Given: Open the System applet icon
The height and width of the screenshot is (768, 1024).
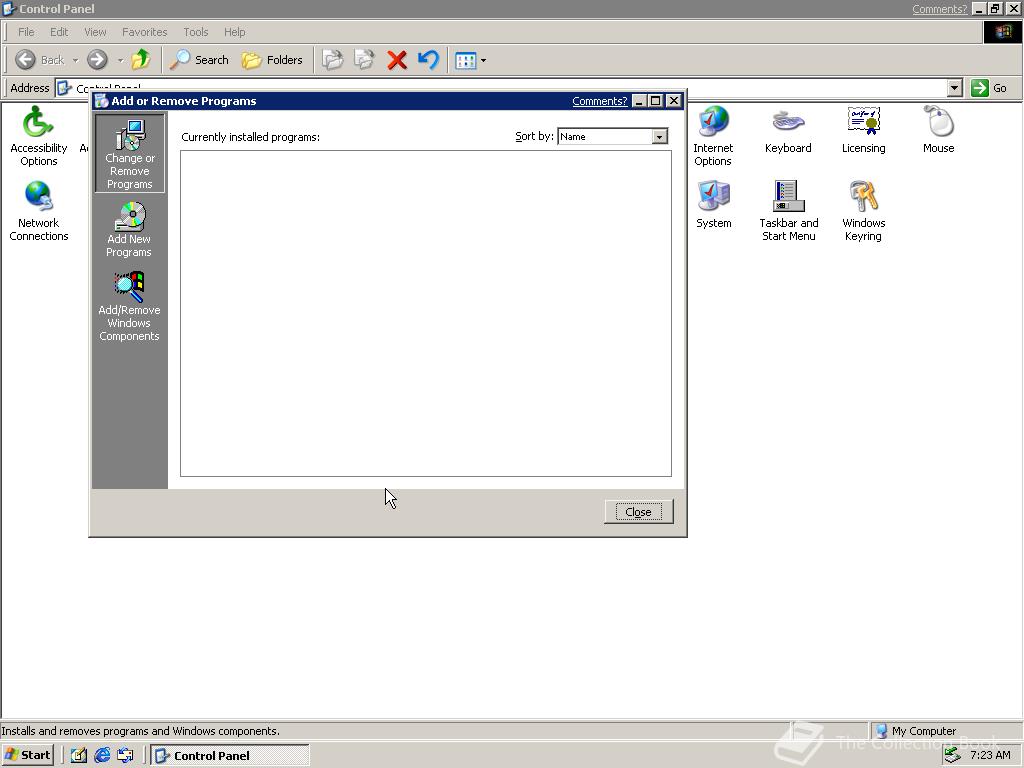Looking at the screenshot, I should point(714,204).
